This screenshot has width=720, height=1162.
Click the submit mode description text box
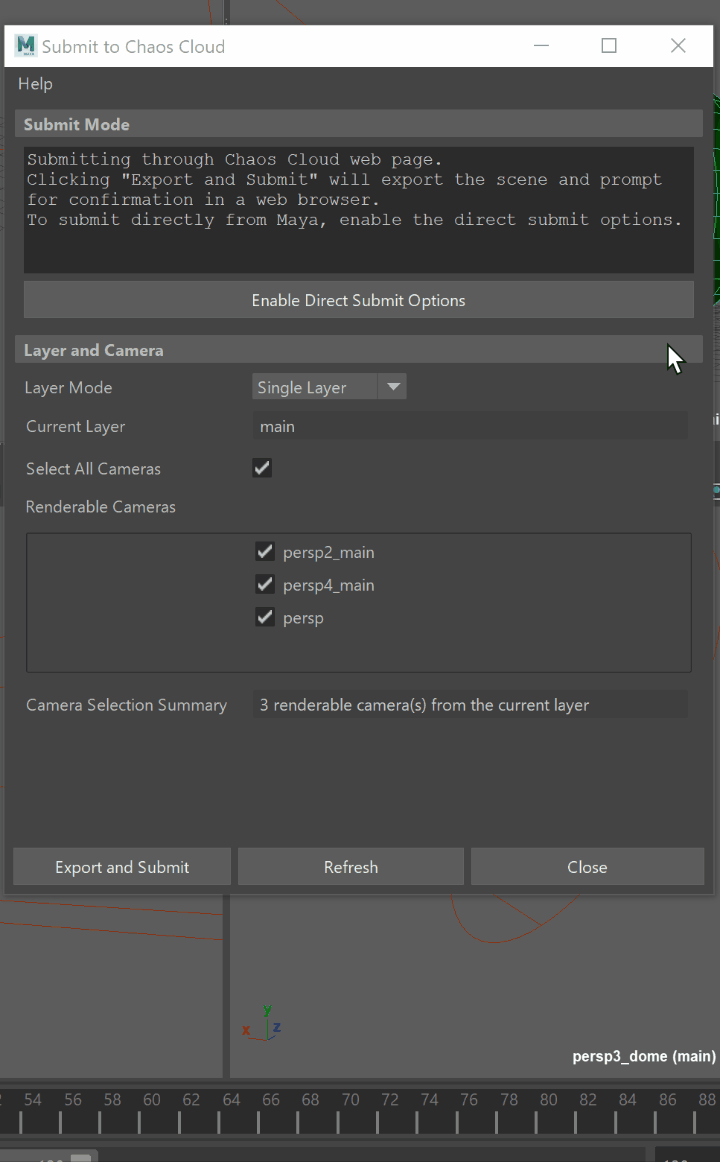(x=359, y=210)
